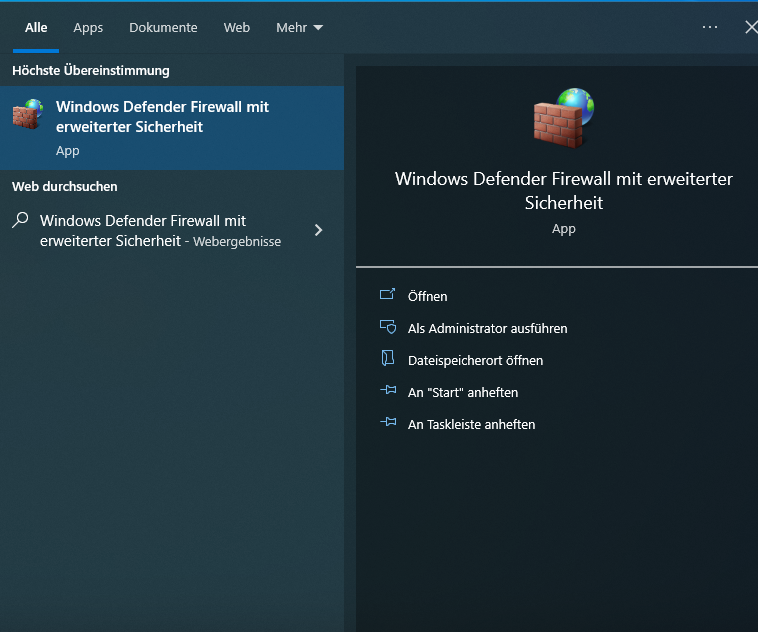
Task: Click the app title in the preview pane
Action: pos(563,190)
